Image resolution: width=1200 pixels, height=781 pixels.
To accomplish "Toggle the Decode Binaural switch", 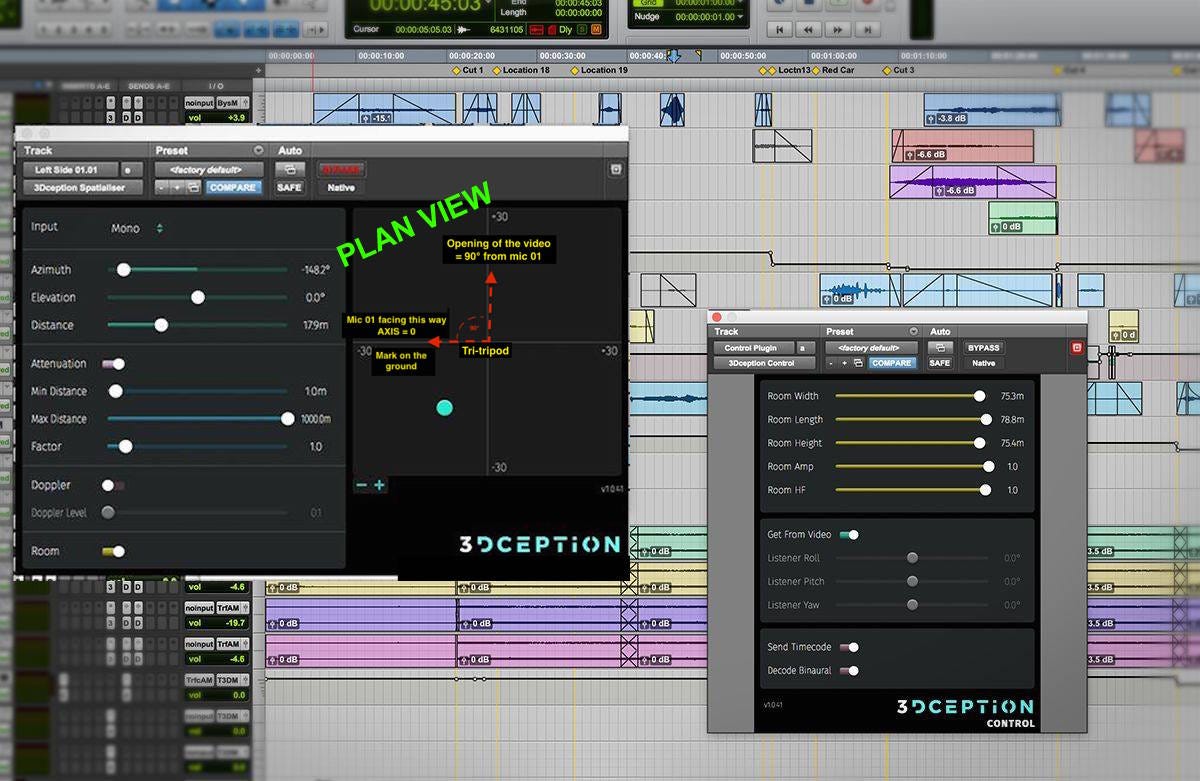I will [849, 671].
